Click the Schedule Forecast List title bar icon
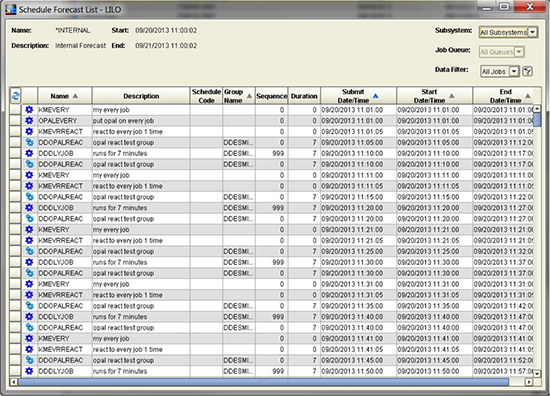Screen dimensions: 550x396 (x=11, y=9)
